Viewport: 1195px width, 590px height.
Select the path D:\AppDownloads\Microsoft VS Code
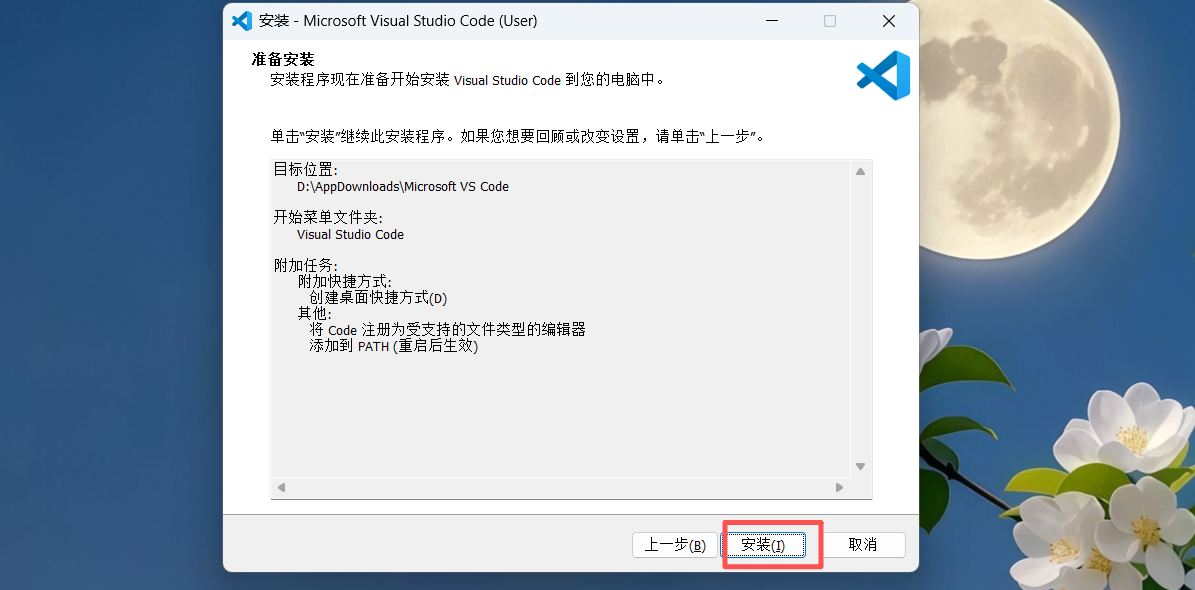tap(403, 187)
